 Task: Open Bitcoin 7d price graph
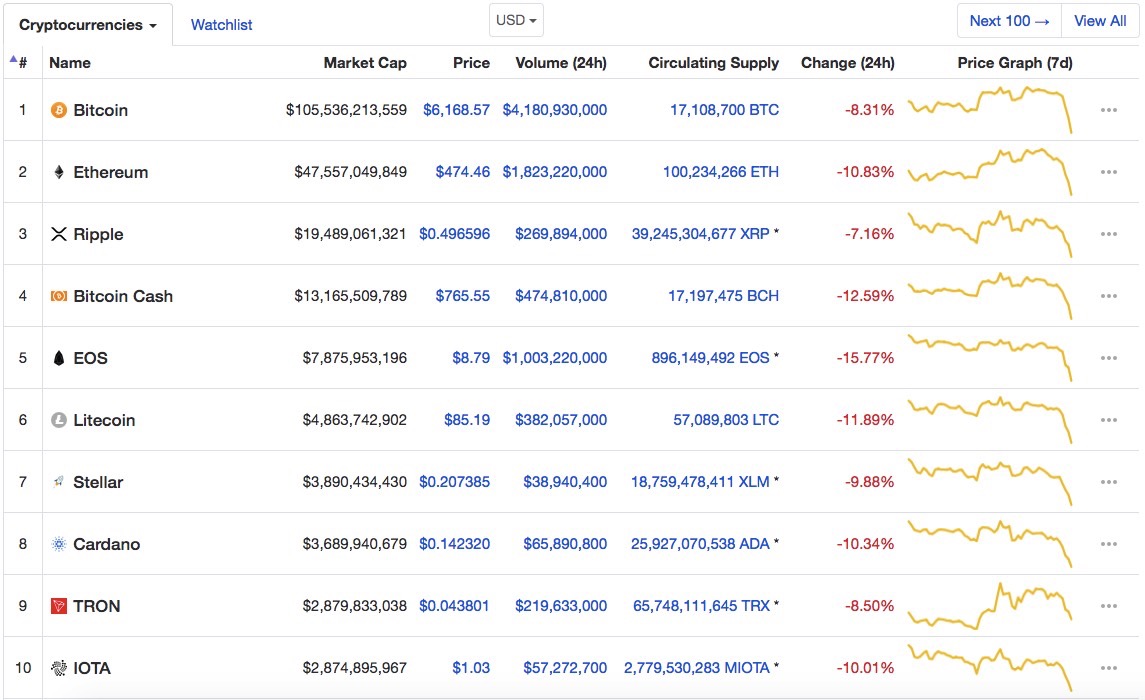(989, 109)
